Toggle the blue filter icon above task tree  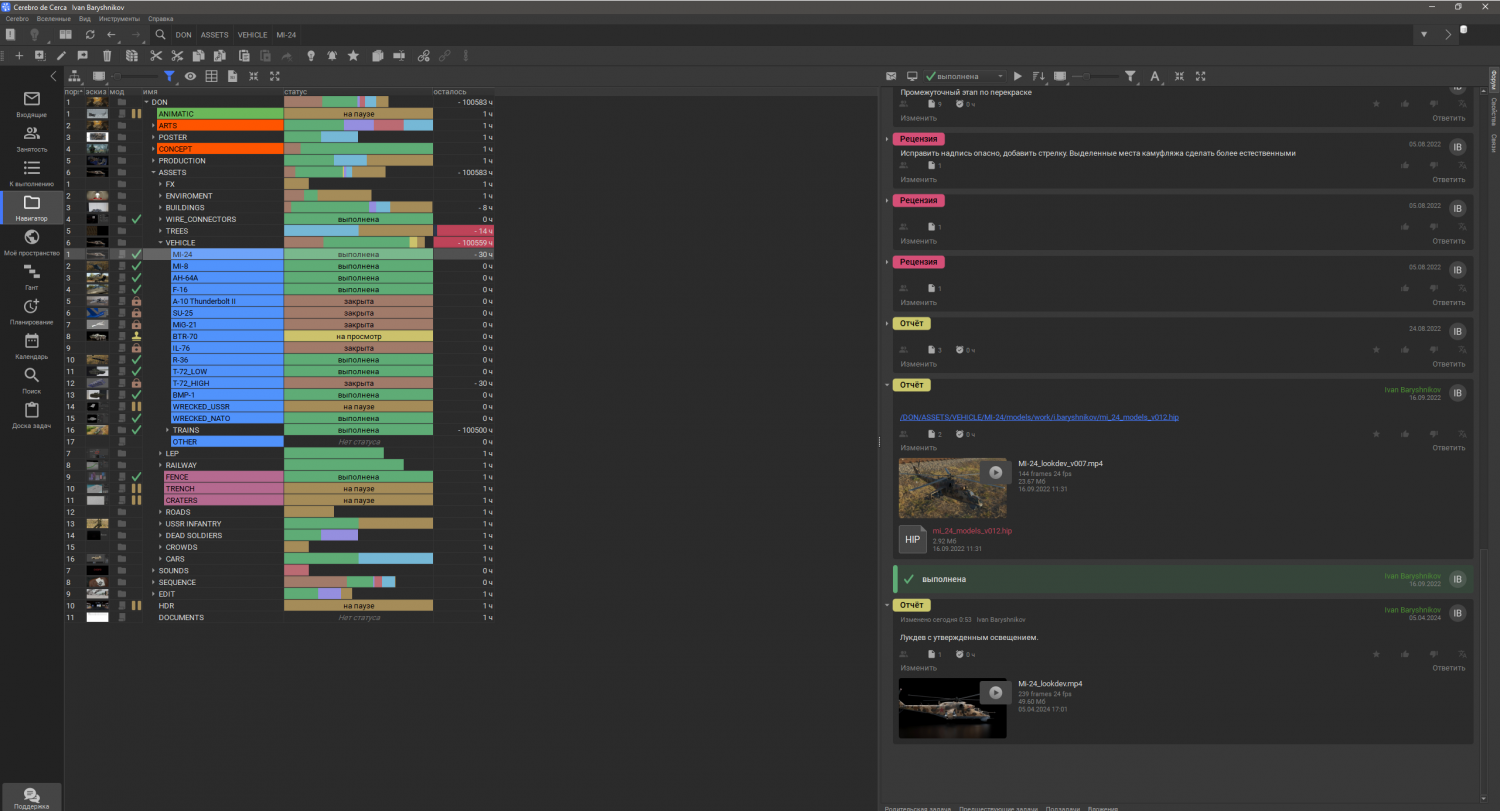169,76
